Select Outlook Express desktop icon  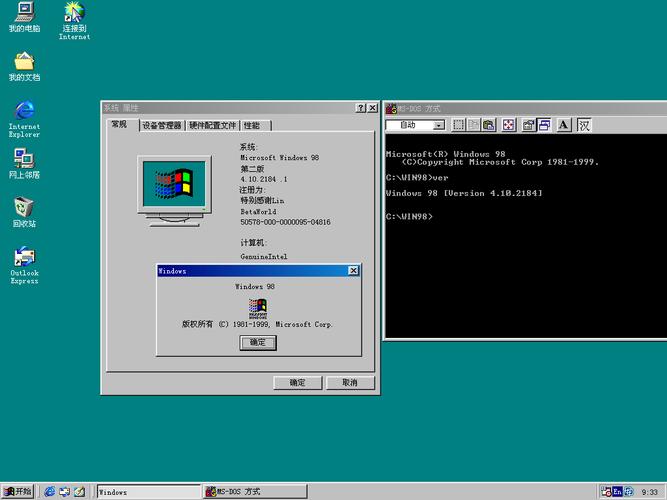24,265
